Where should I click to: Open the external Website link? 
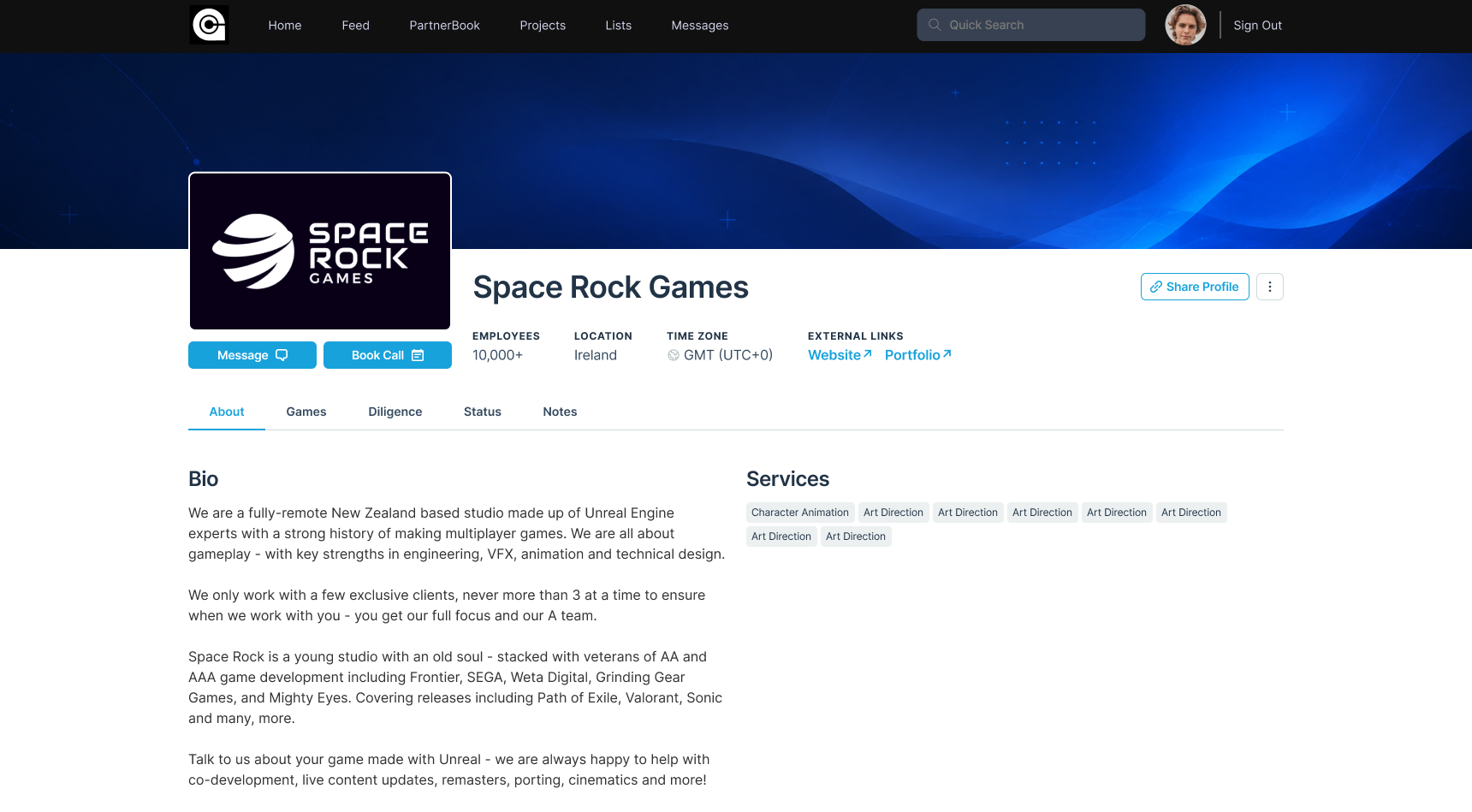pyautogui.click(x=840, y=355)
